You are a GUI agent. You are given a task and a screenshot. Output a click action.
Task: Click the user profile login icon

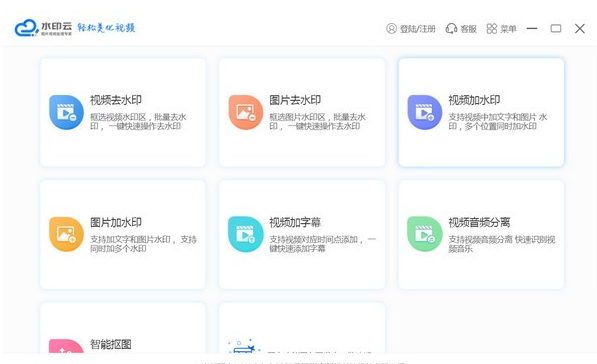391,29
